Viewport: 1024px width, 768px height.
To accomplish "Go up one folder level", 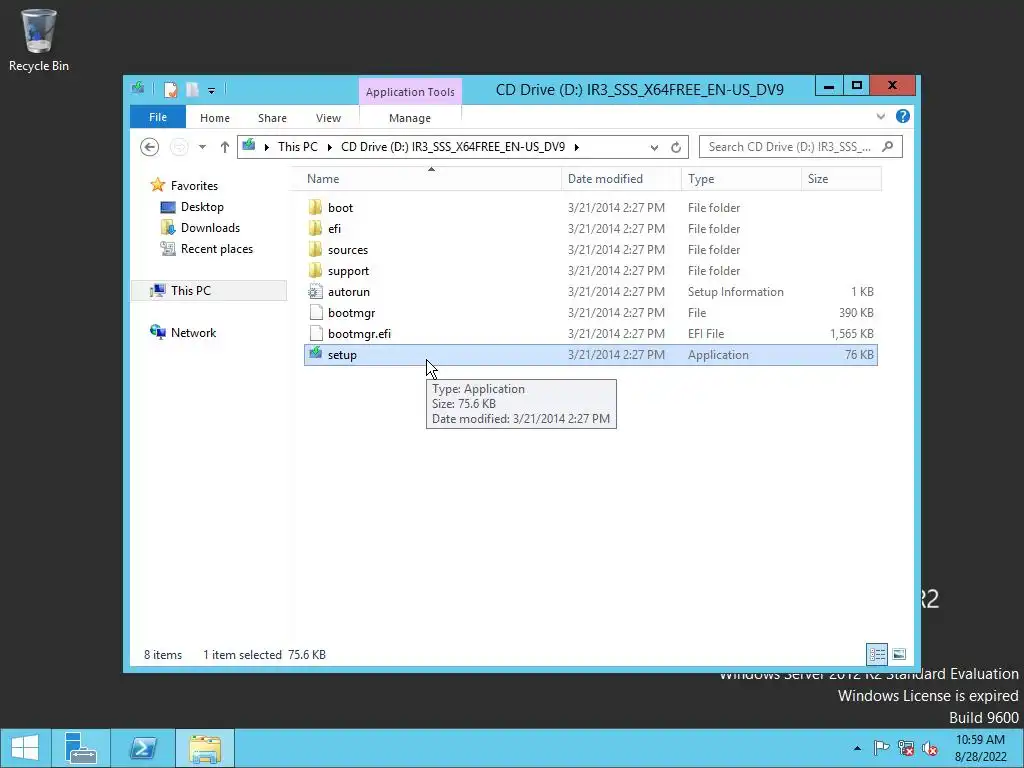I will click(x=225, y=147).
